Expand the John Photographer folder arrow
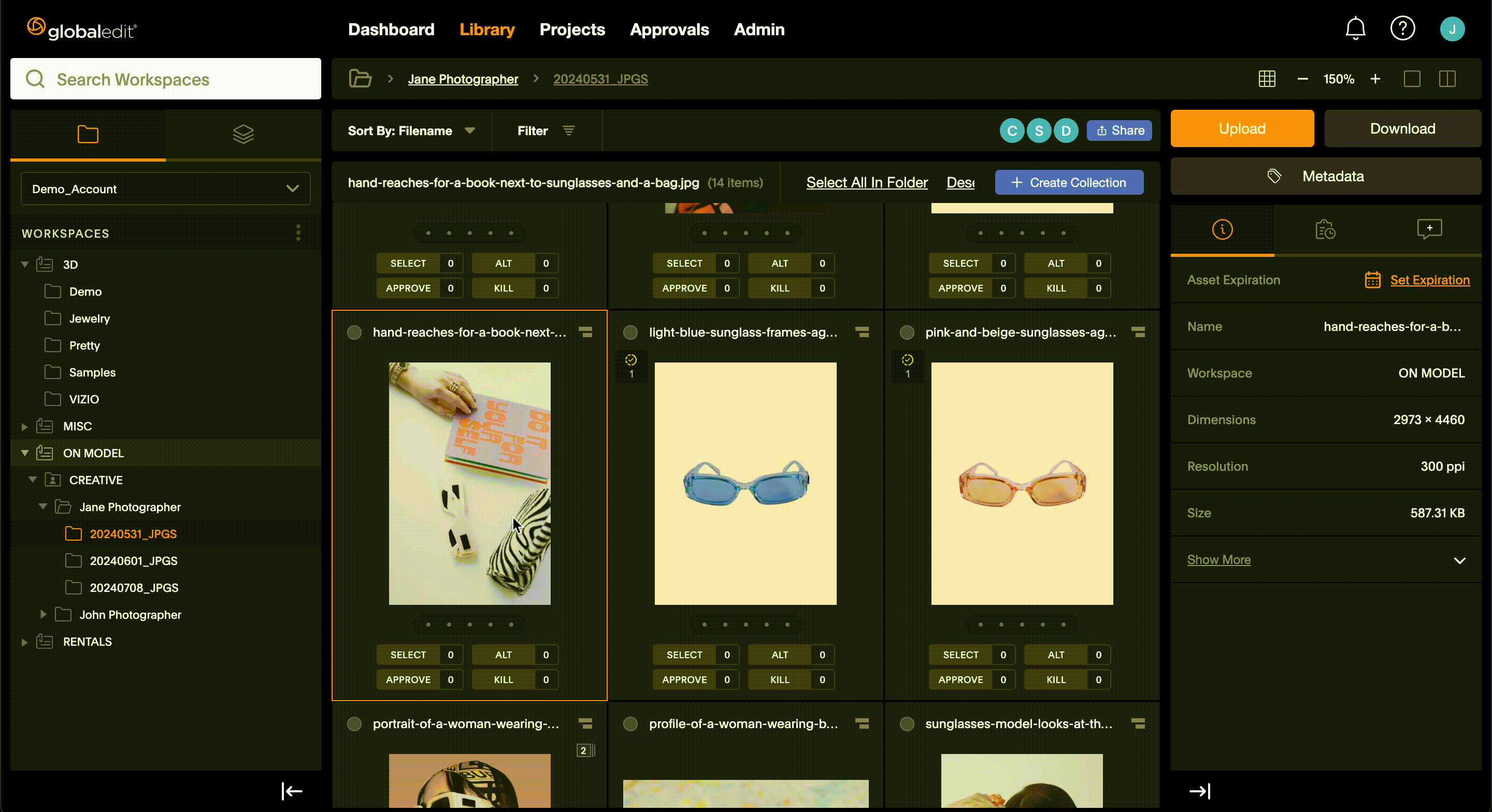 point(43,614)
